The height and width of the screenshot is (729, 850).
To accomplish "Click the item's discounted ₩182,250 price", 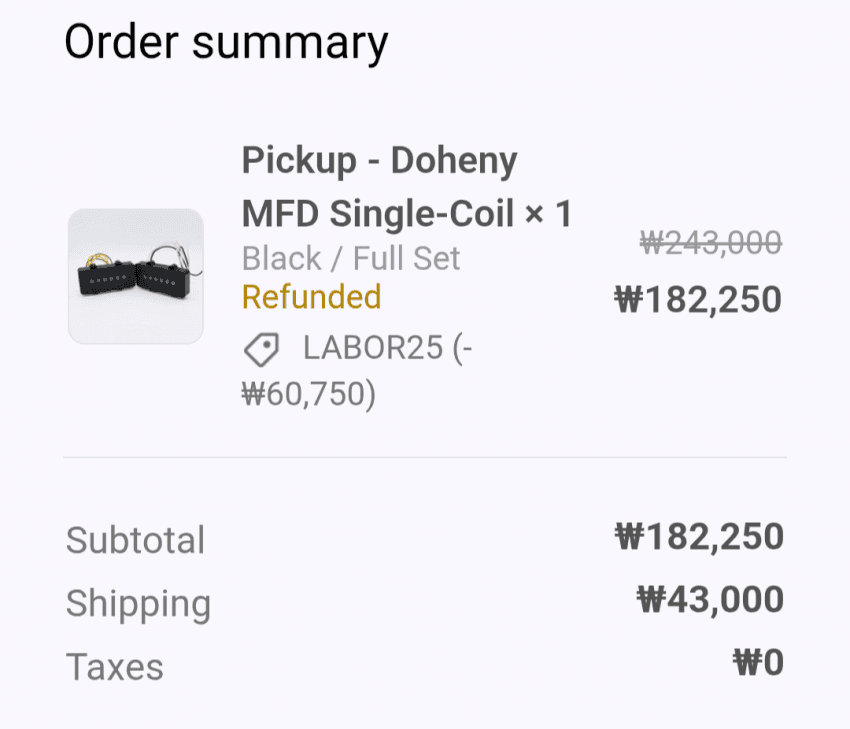I will click(697, 299).
